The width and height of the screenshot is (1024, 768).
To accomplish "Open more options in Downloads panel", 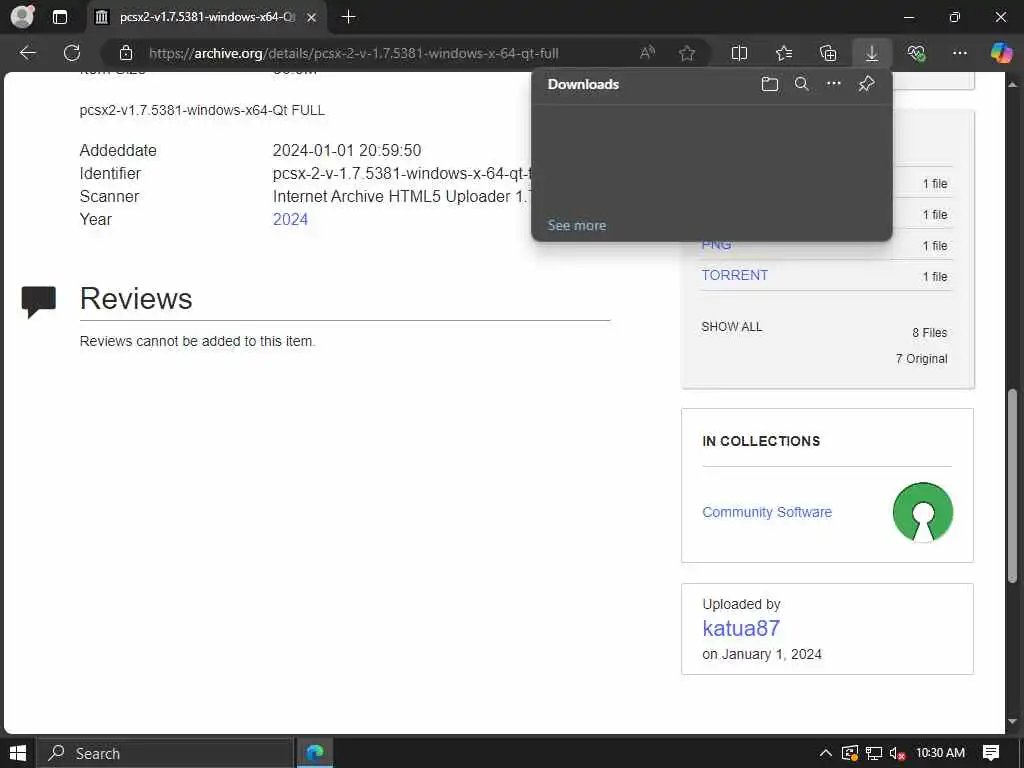I will (x=834, y=84).
